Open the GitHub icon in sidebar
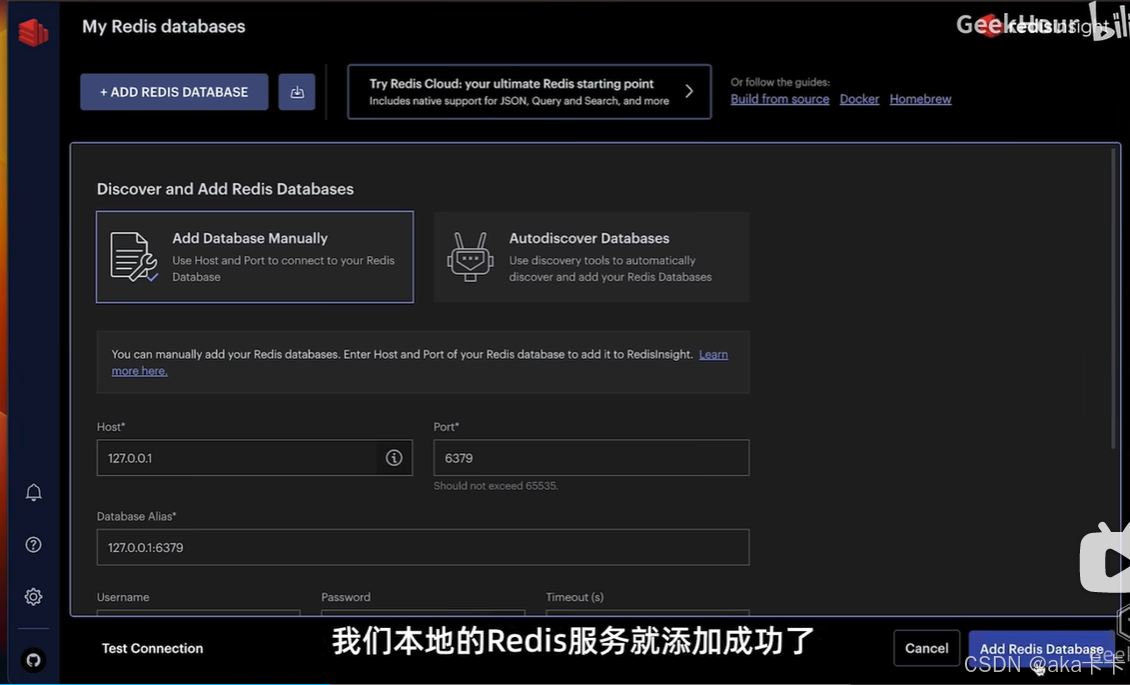 33,660
